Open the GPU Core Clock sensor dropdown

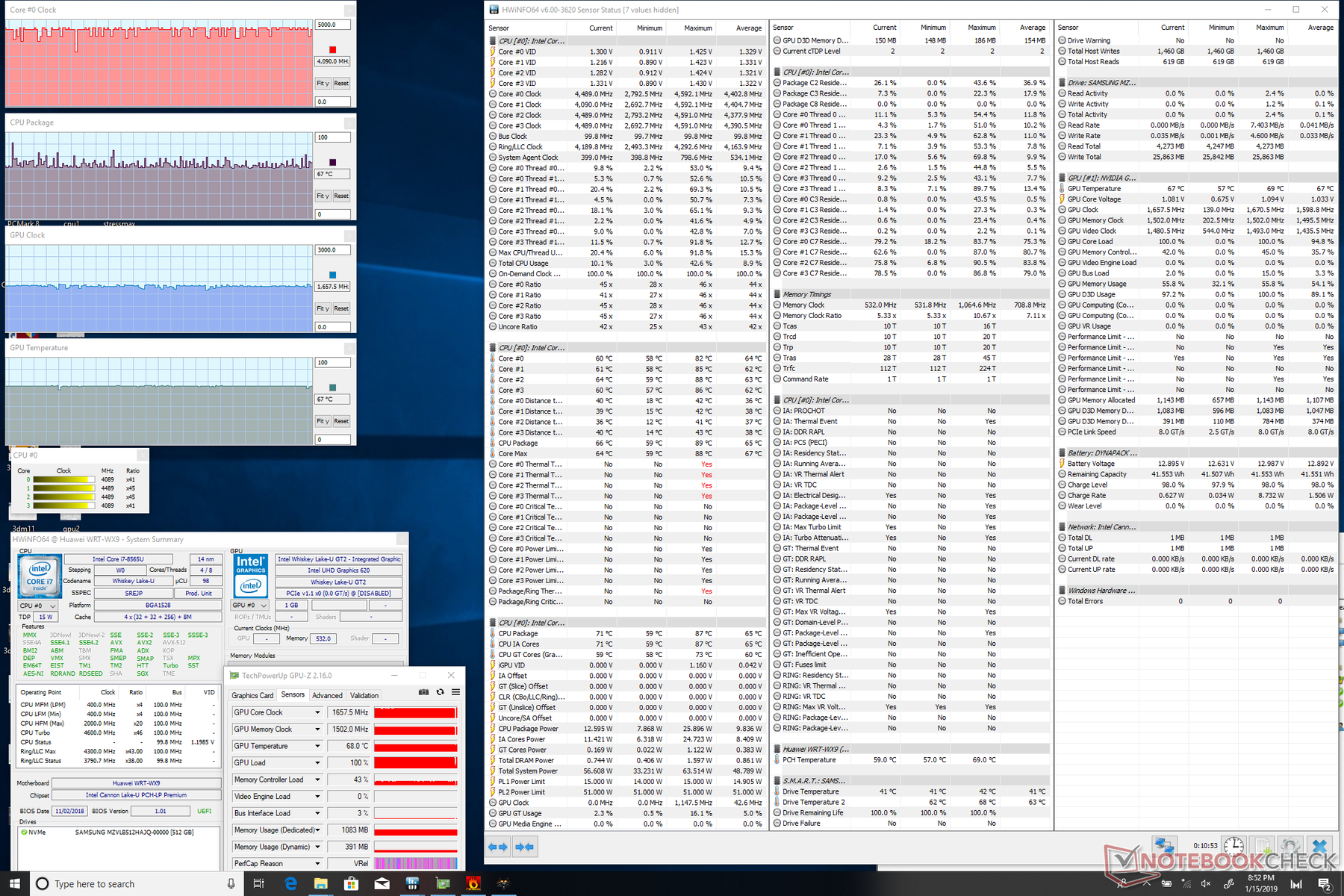pos(317,712)
